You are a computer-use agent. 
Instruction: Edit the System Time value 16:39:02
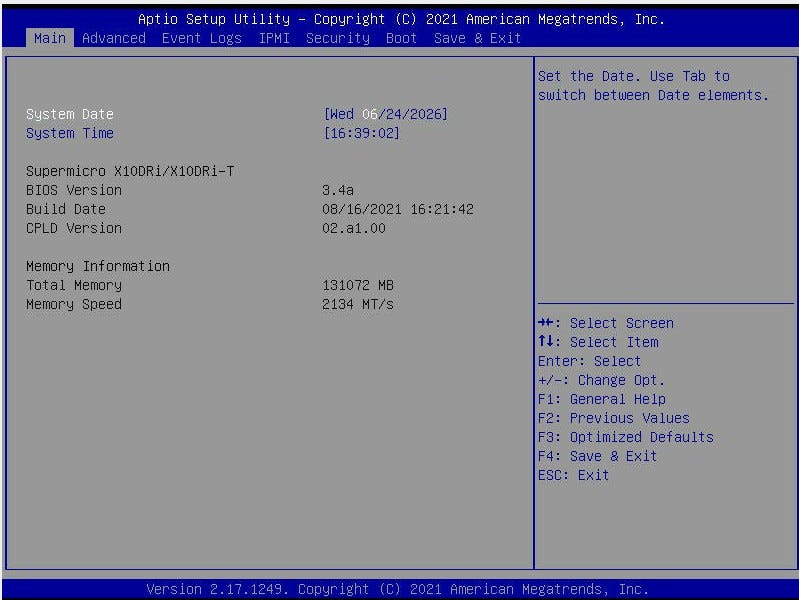[x=361, y=133]
